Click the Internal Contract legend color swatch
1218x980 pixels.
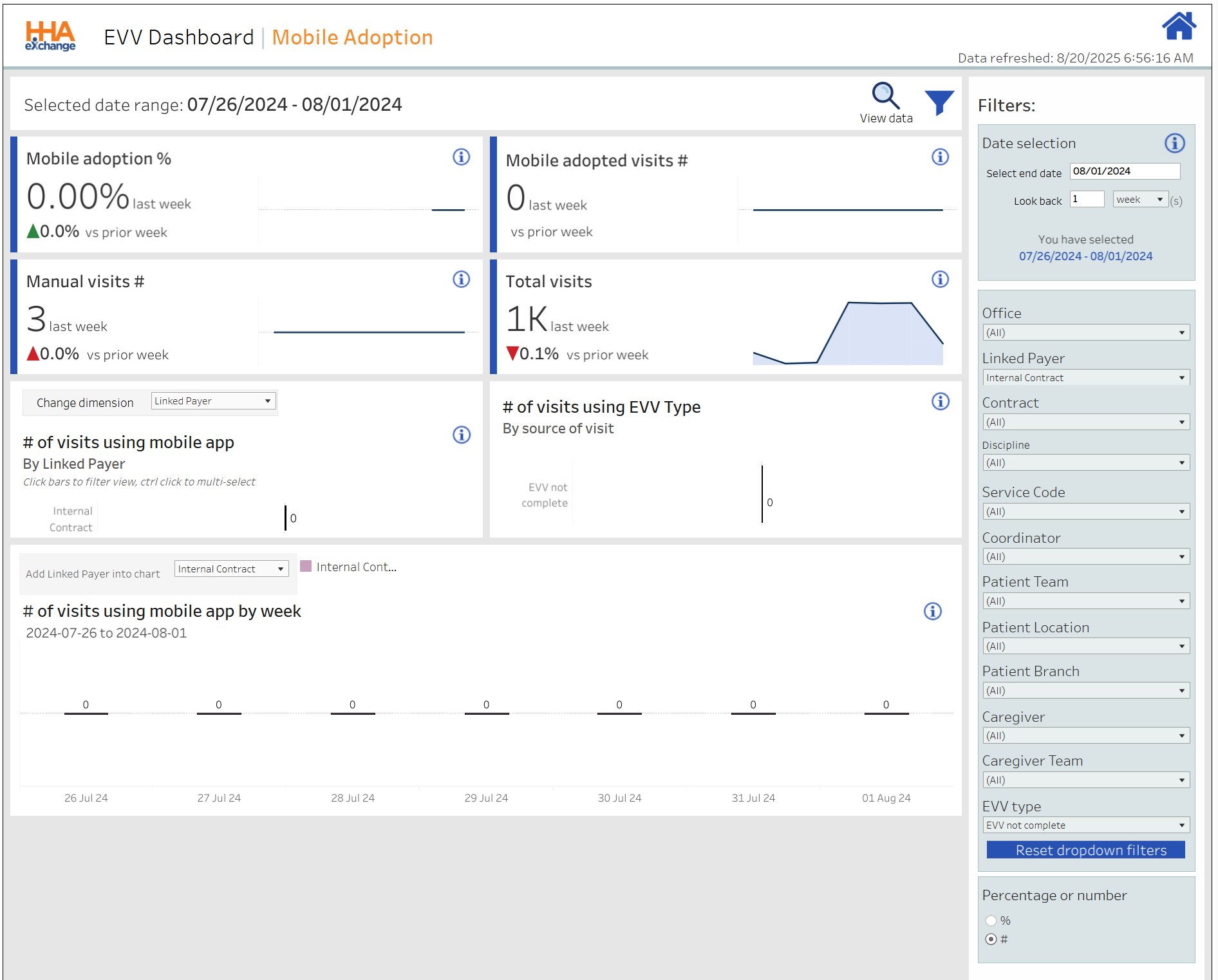306,567
